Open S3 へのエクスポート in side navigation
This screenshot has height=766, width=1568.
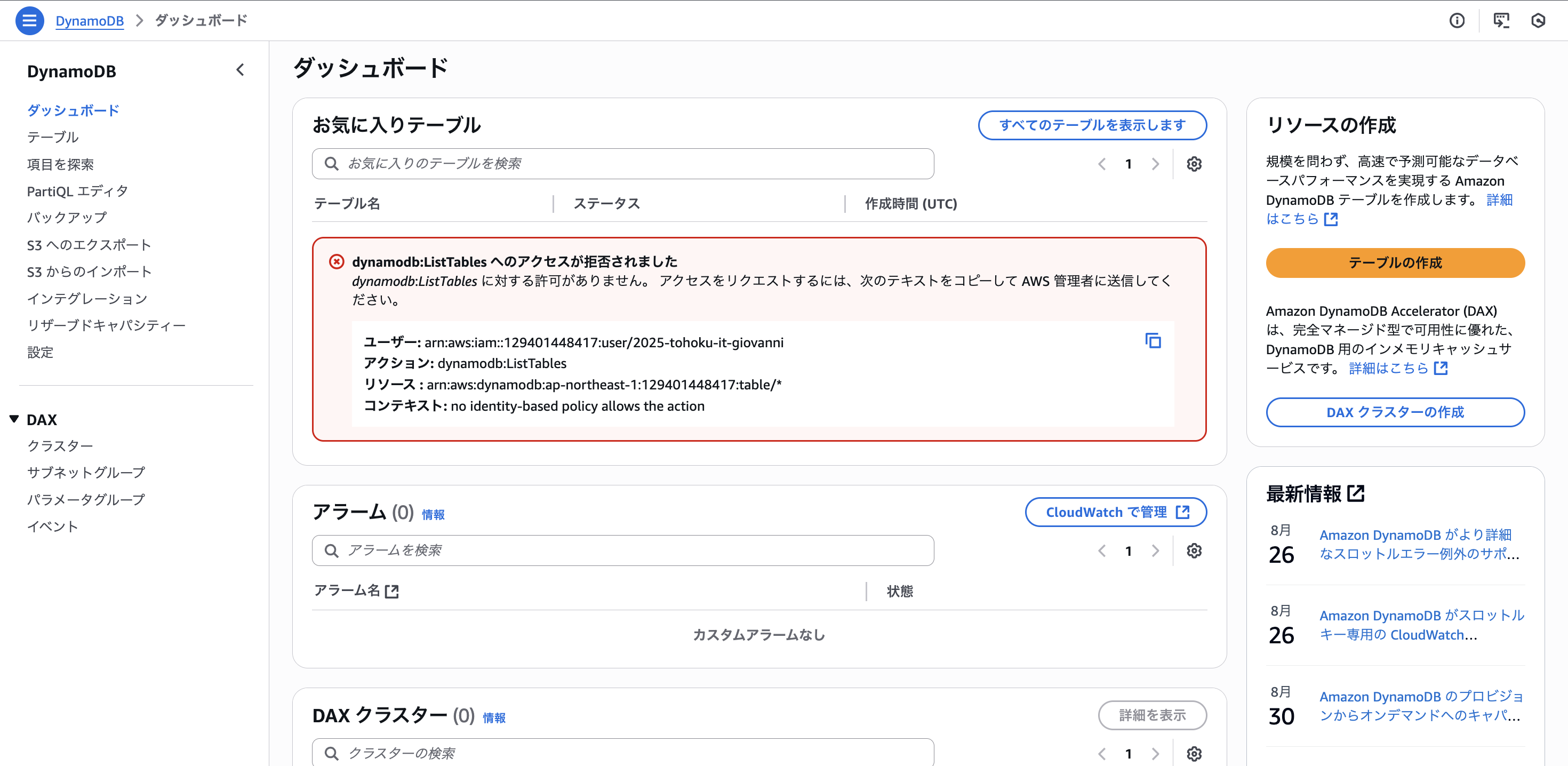tap(89, 245)
